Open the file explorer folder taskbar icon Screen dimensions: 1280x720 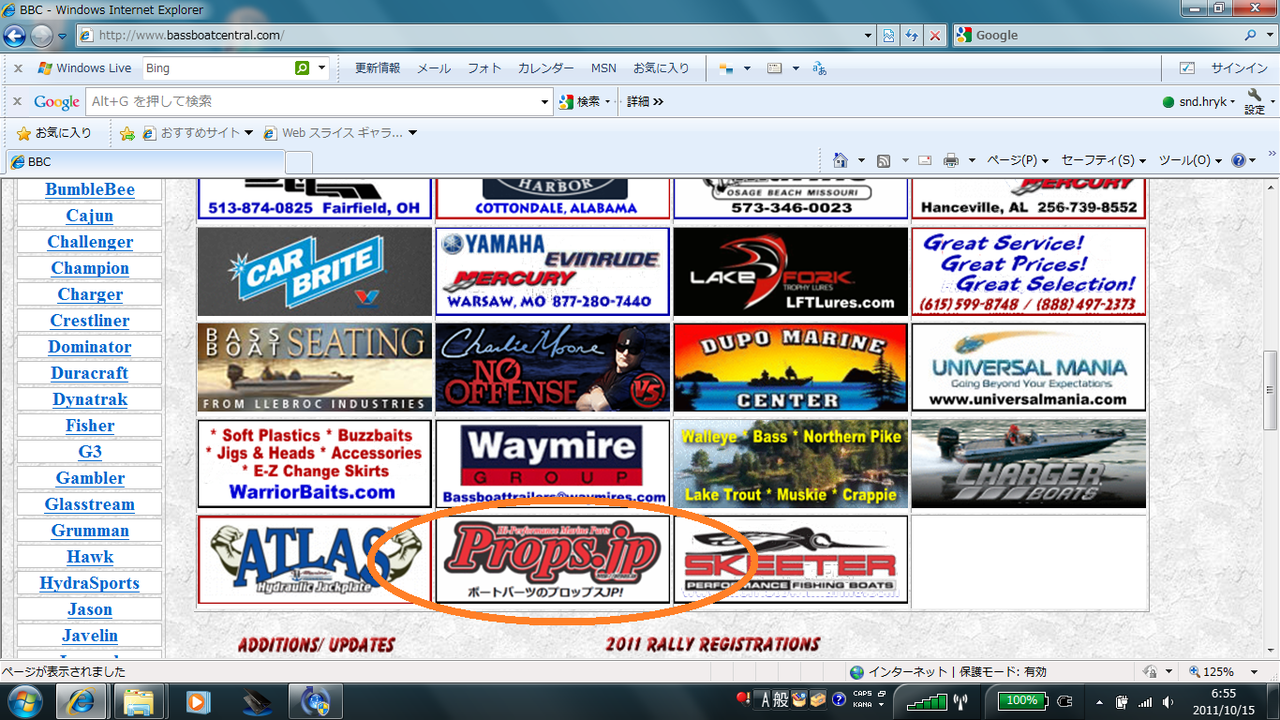[139, 701]
